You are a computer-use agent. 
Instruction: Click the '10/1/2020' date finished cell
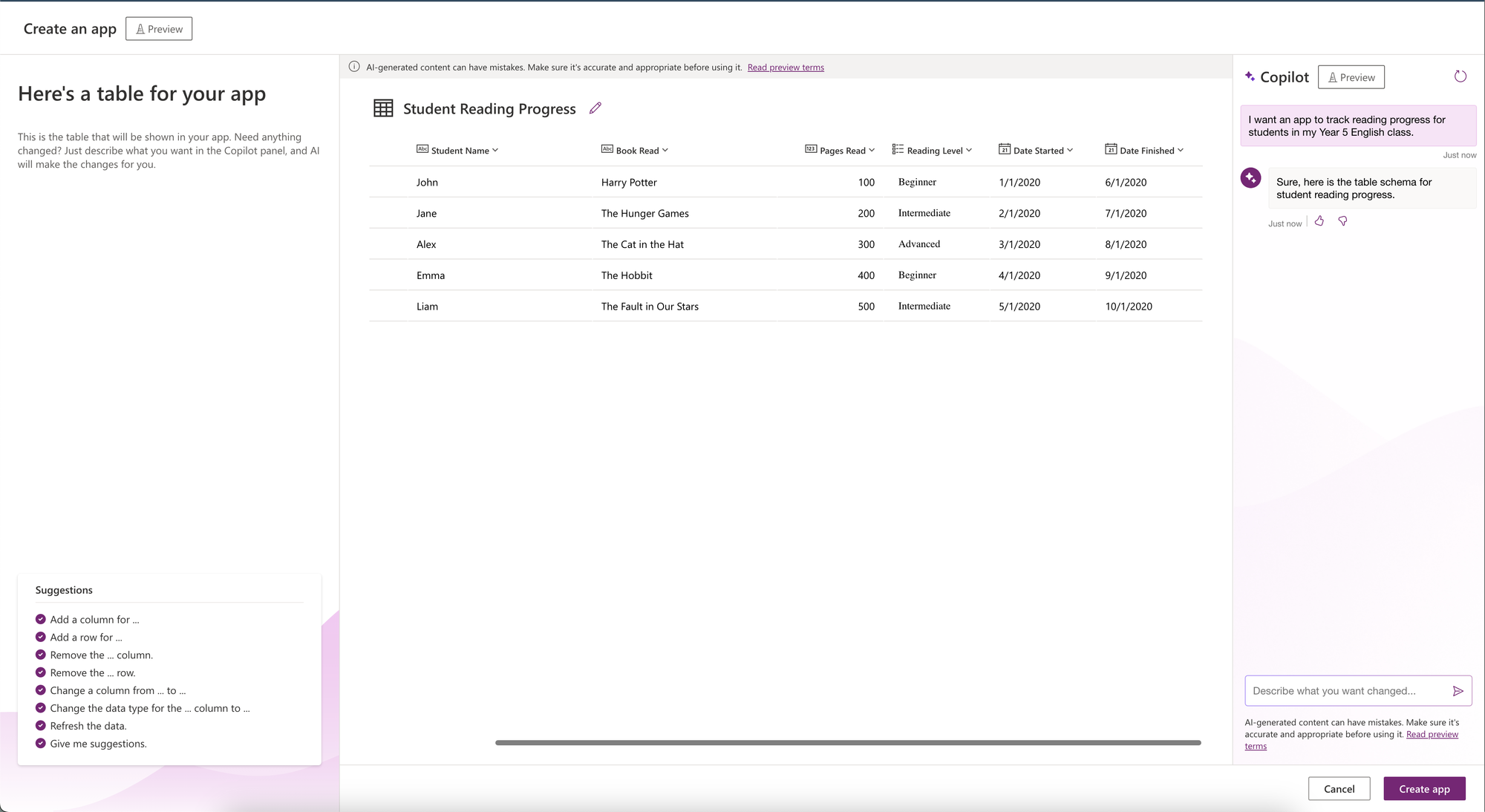point(1129,307)
